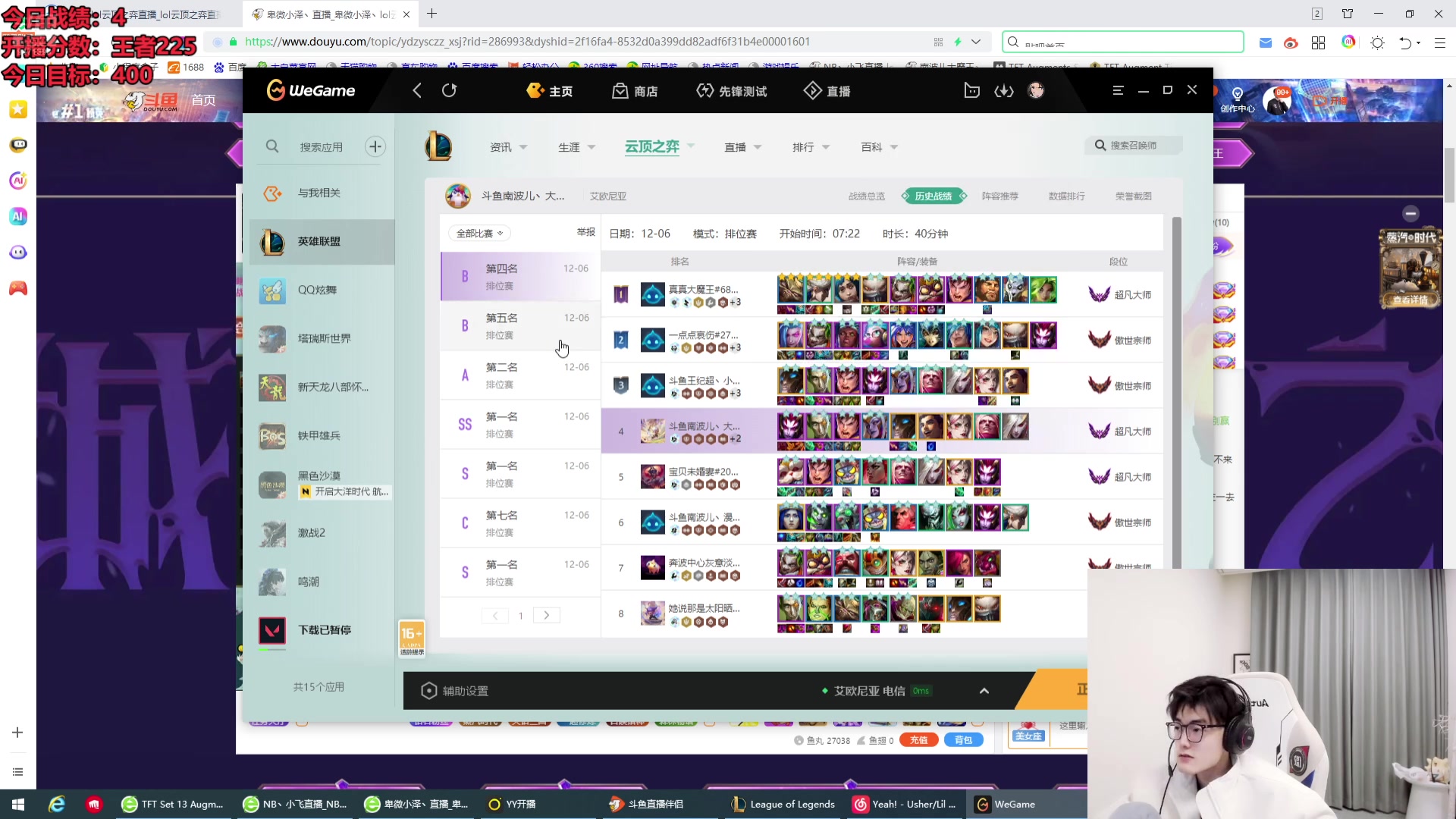The image size is (1456, 819).
Task: Add an application with plus button
Action: click(x=375, y=146)
